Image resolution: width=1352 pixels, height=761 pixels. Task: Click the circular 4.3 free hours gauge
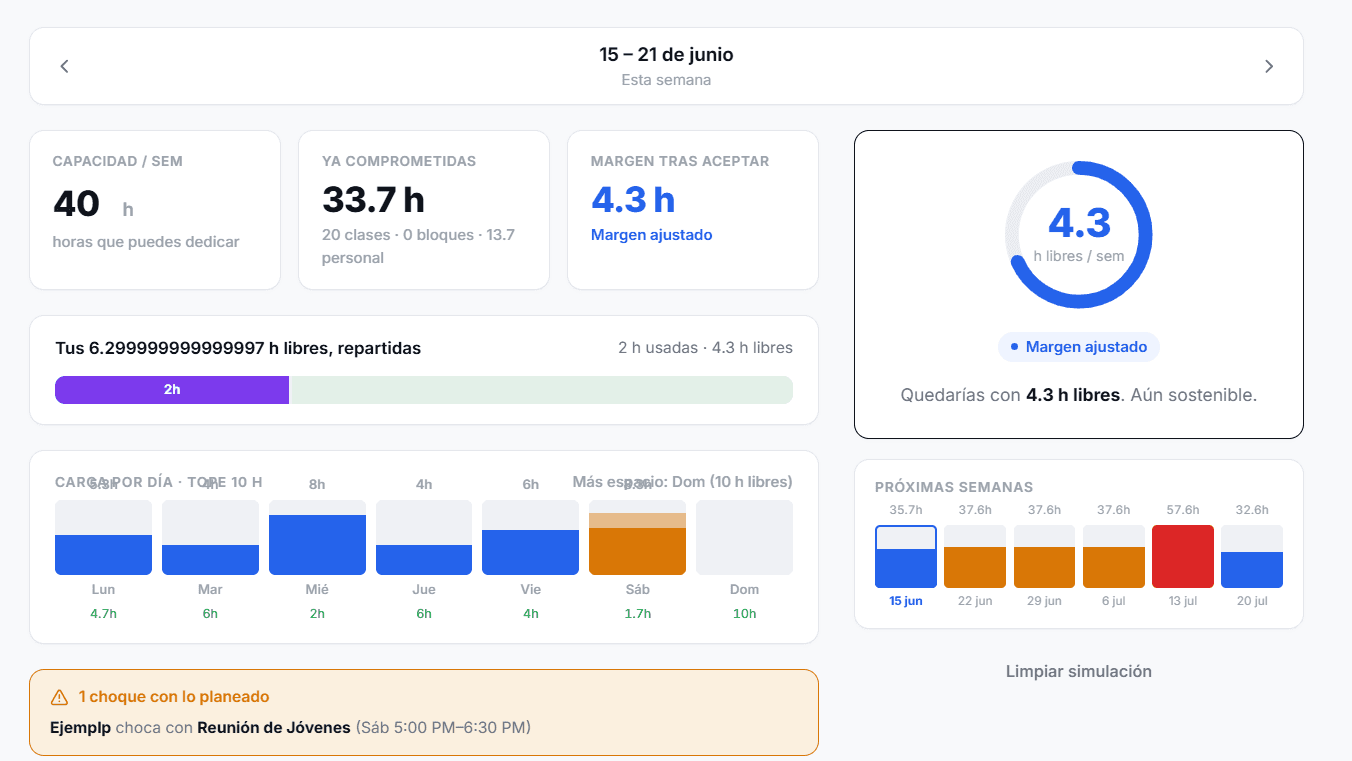(1079, 234)
